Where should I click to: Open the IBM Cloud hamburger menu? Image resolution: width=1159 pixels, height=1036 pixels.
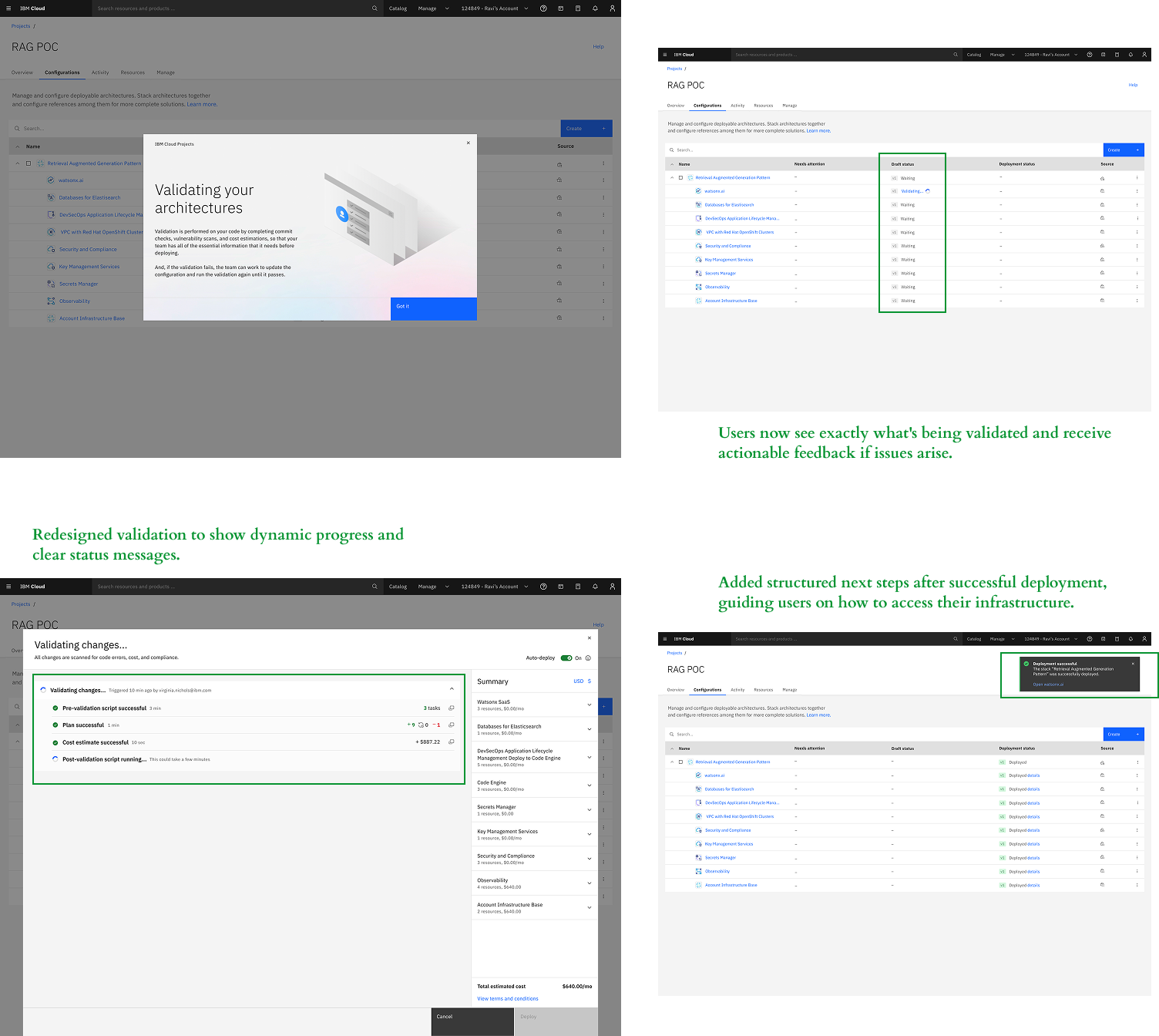[7, 8]
